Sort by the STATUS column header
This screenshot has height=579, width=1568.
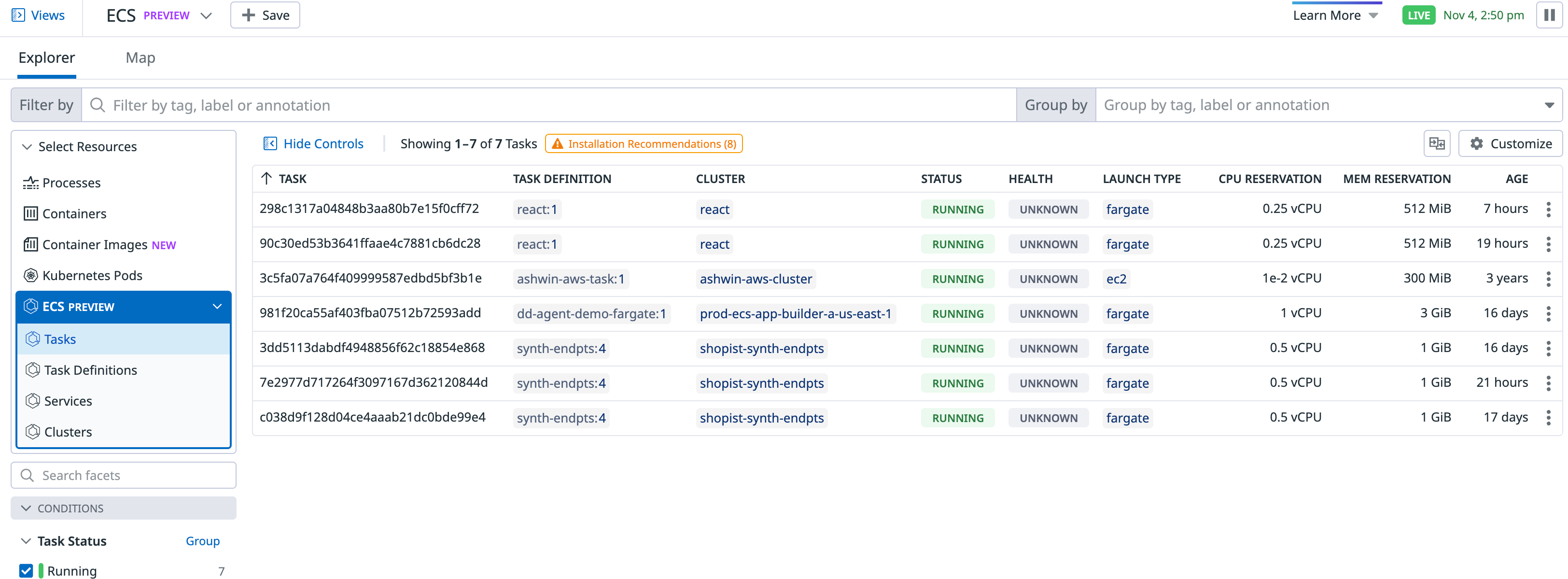[x=941, y=179]
